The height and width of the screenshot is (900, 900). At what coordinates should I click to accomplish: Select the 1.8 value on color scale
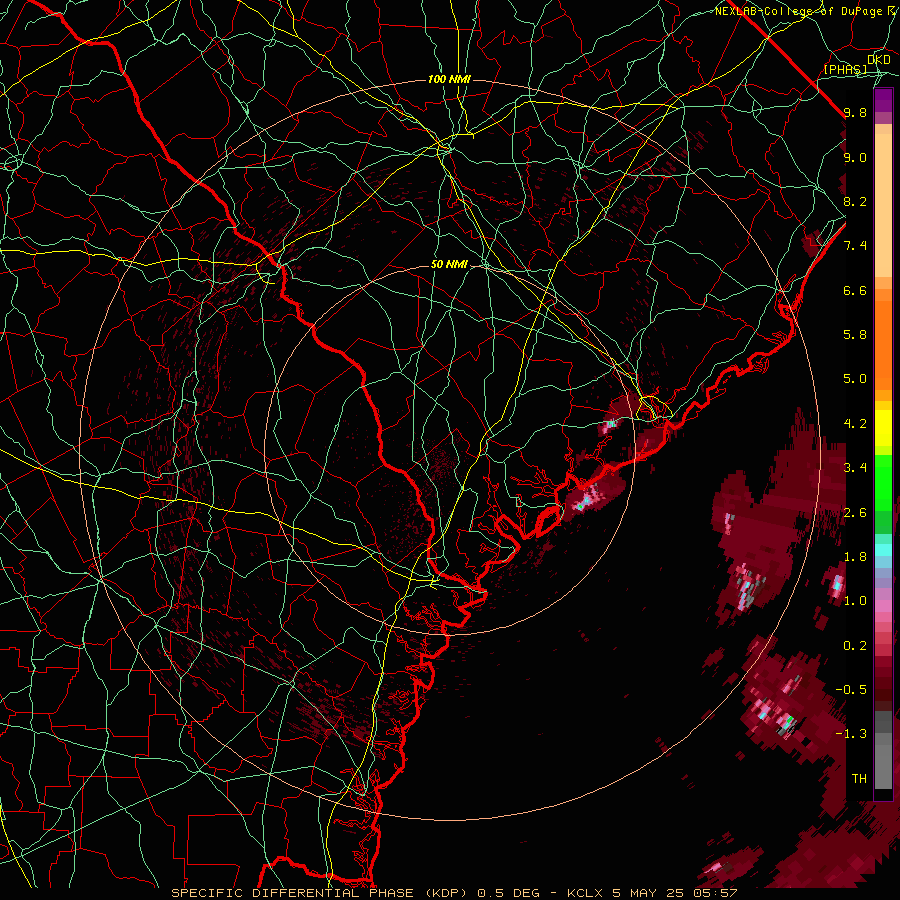coord(855,557)
